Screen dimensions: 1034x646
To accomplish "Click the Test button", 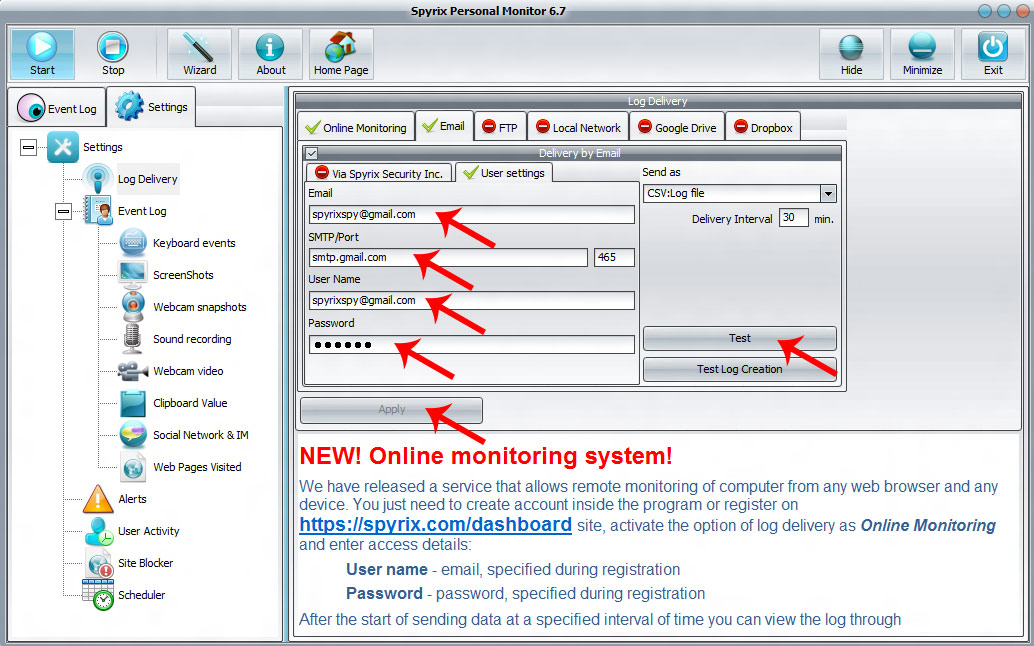I will coord(739,338).
